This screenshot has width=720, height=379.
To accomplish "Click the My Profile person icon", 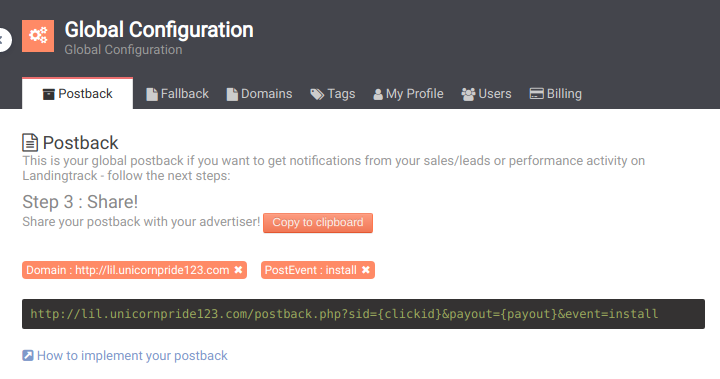I will 378,94.
